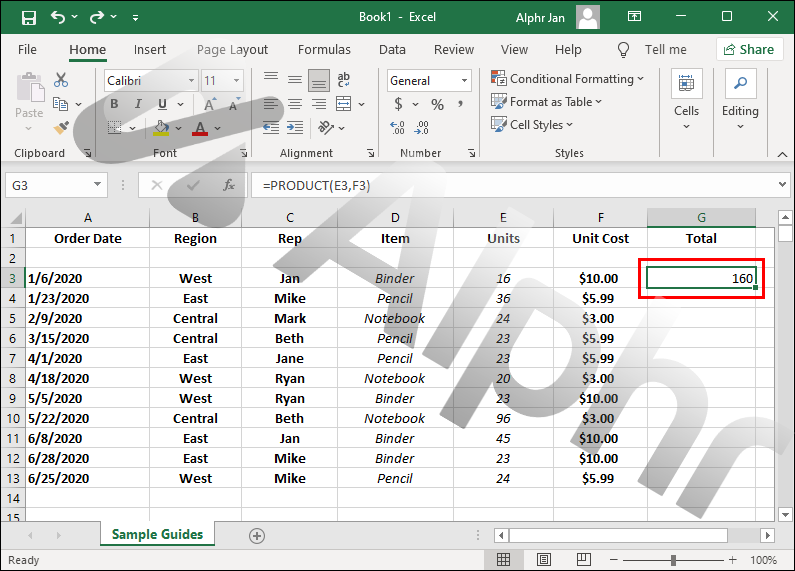Click the Cell Styles button
Screen dimensions: 795x571
coord(535,125)
